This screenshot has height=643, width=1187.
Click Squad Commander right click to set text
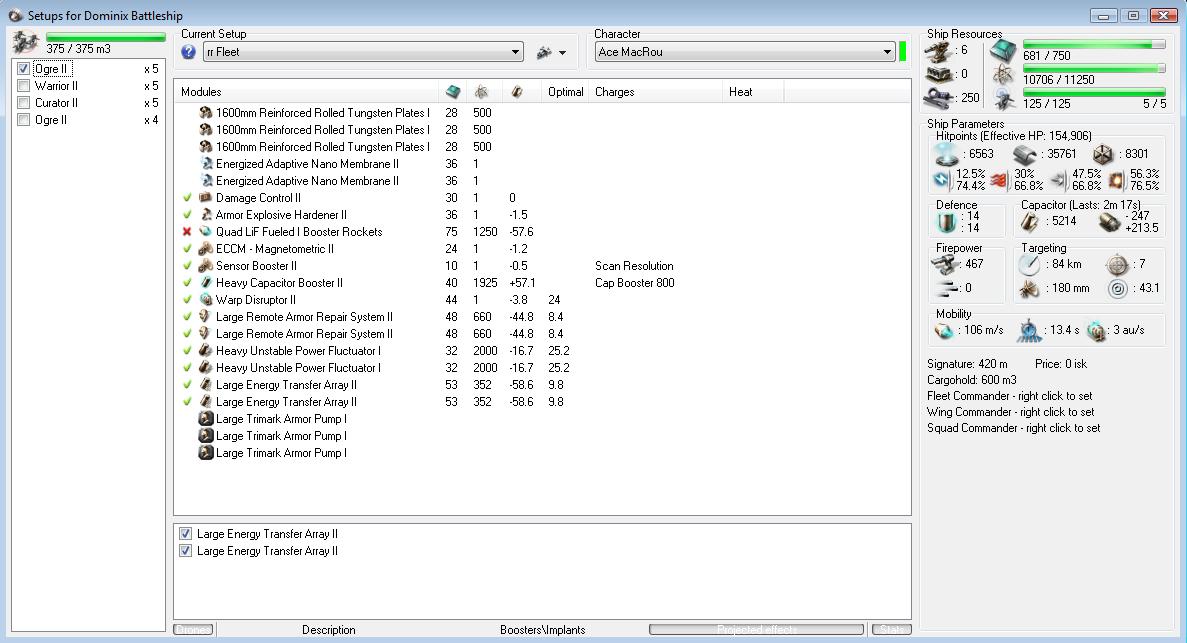tap(1014, 428)
